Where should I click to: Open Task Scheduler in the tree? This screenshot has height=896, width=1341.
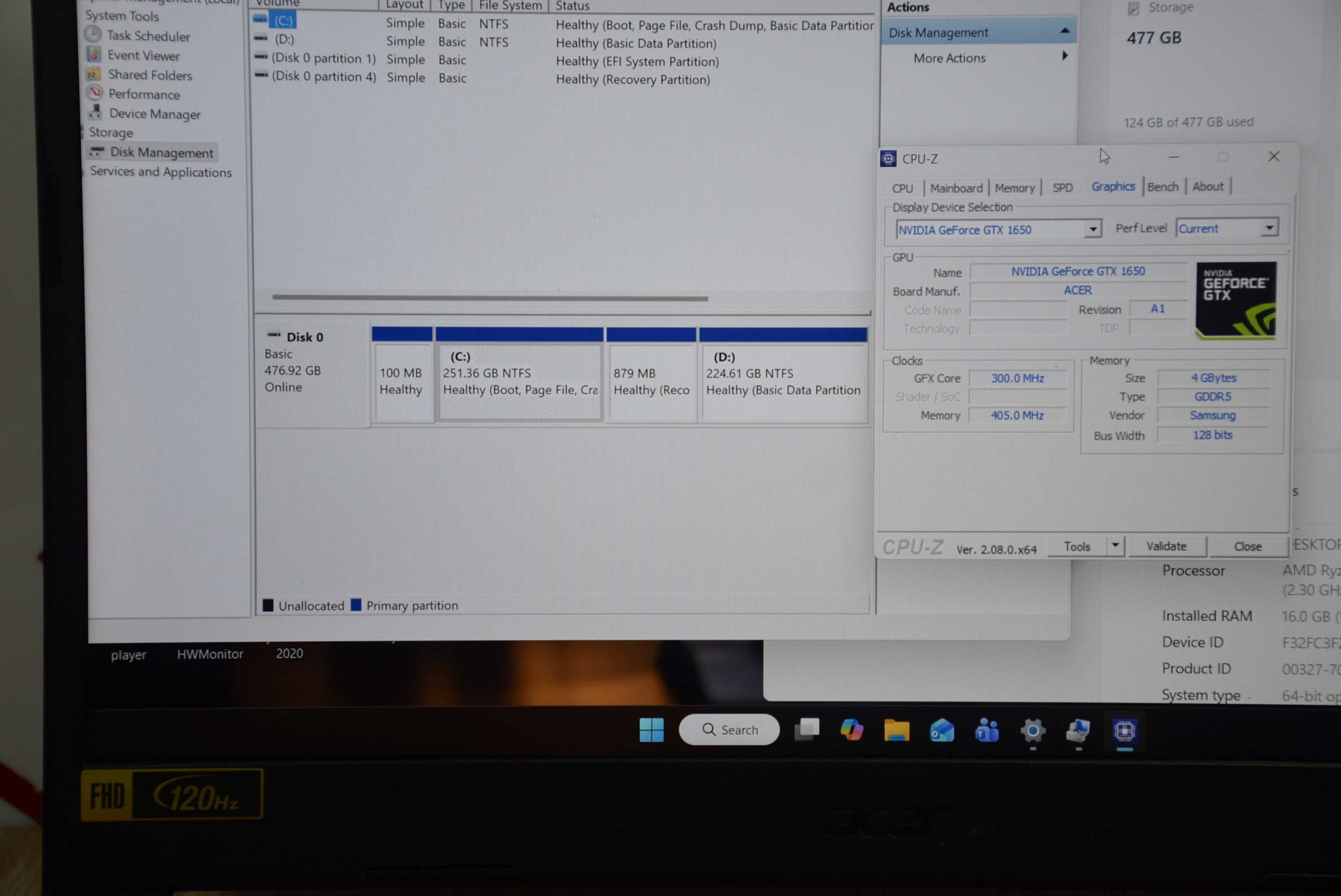coord(148,36)
